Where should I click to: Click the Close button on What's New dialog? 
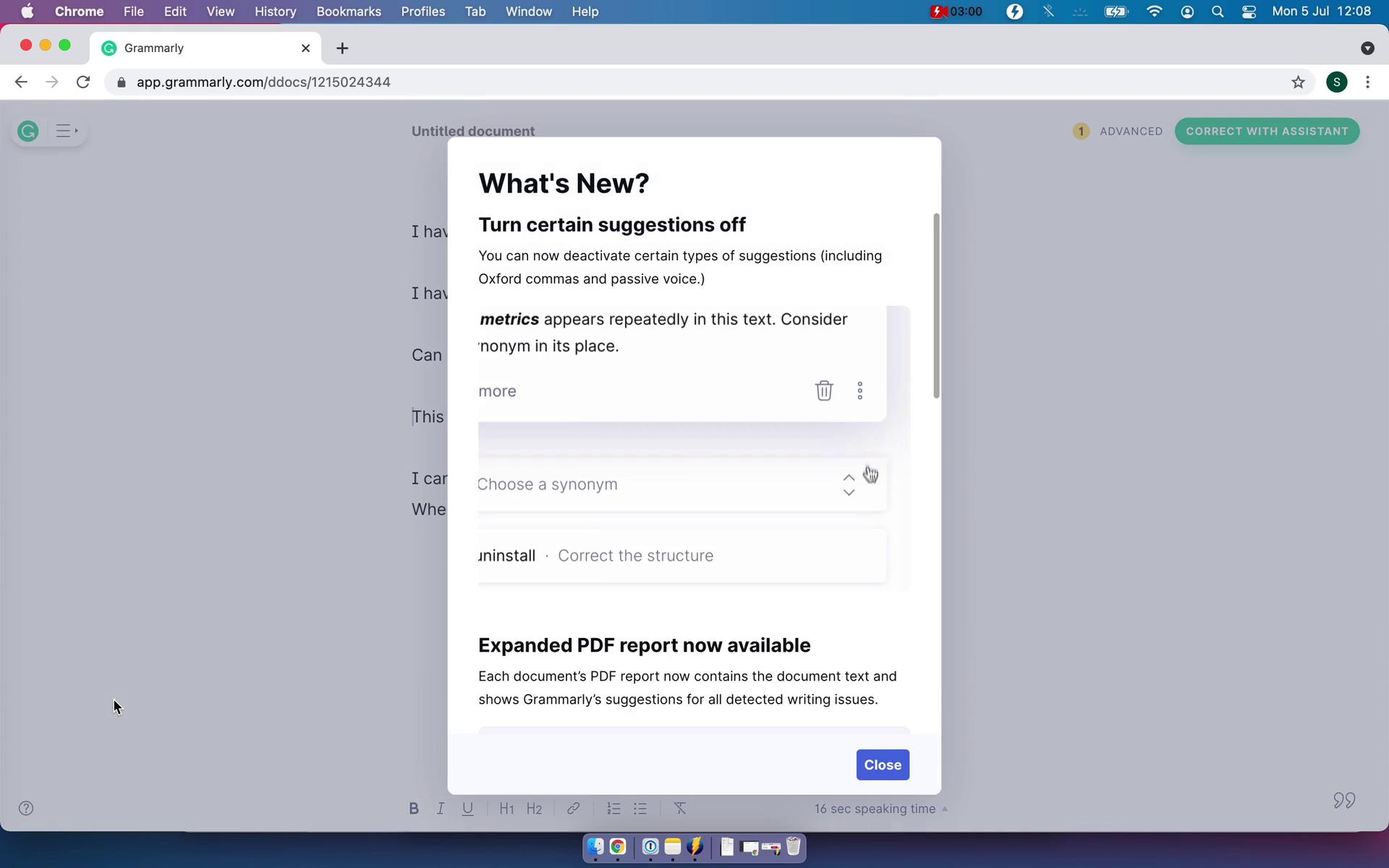tap(883, 764)
